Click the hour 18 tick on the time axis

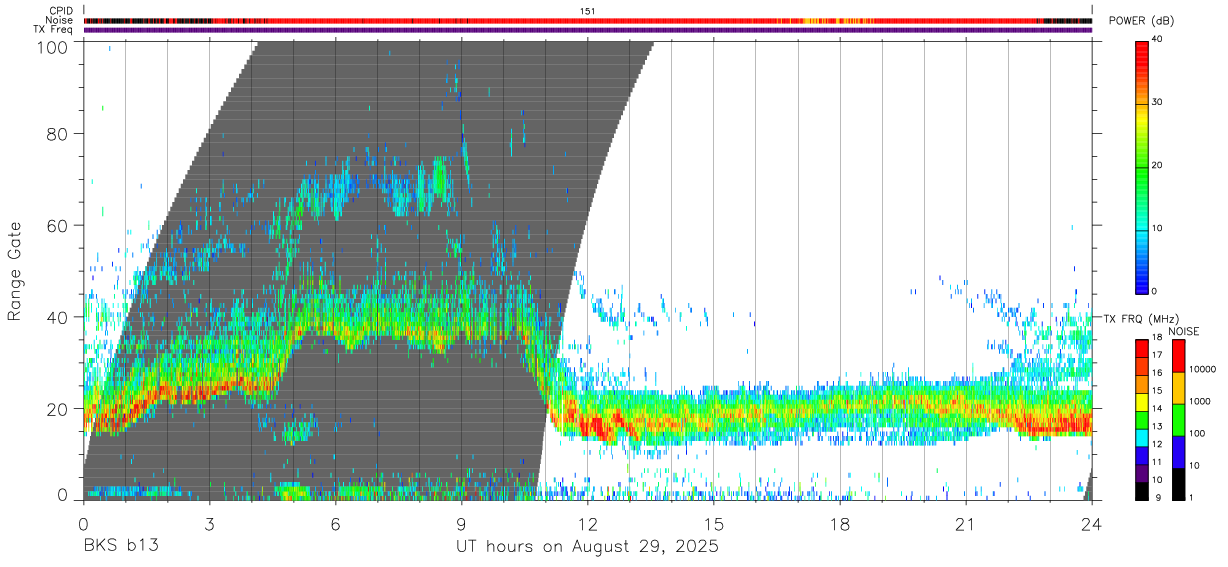coord(840,523)
